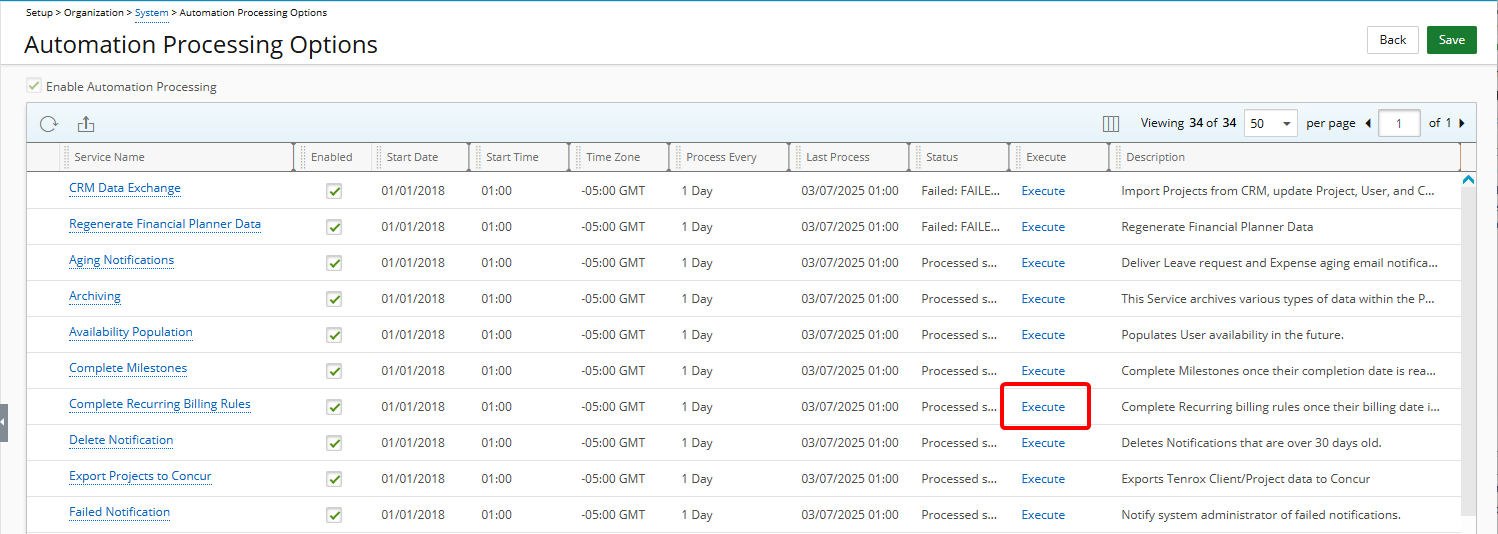Go to the previous page arrow
This screenshot has height=534, width=1498.
tap(1368, 123)
